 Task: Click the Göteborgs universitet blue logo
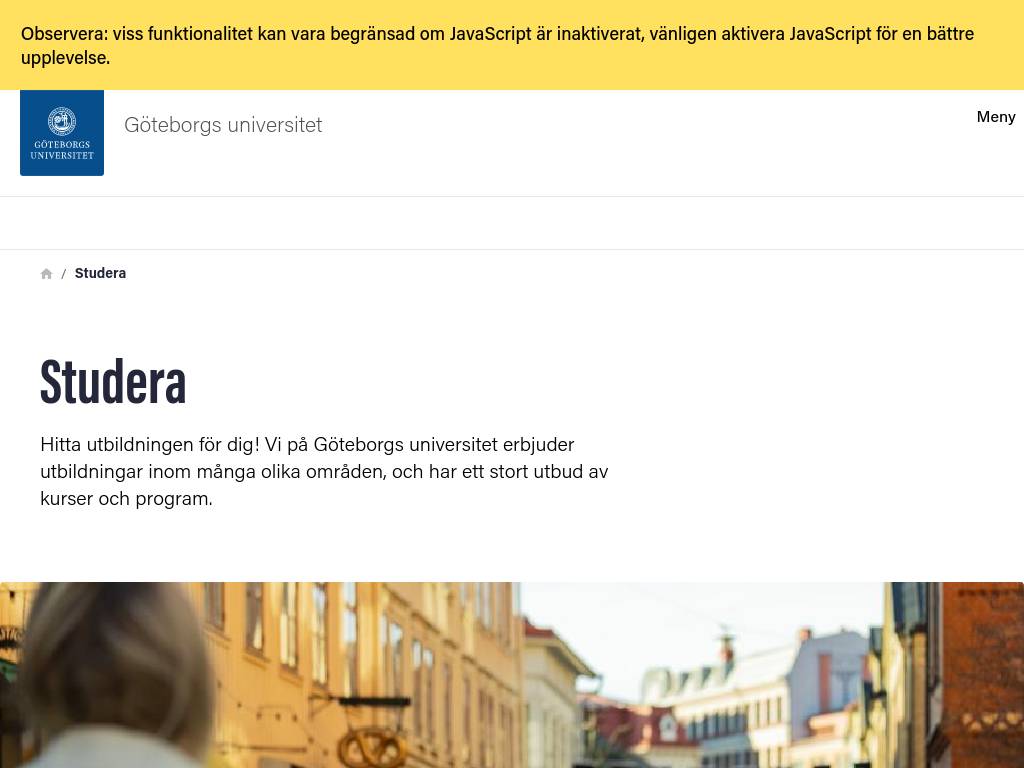coord(62,133)
